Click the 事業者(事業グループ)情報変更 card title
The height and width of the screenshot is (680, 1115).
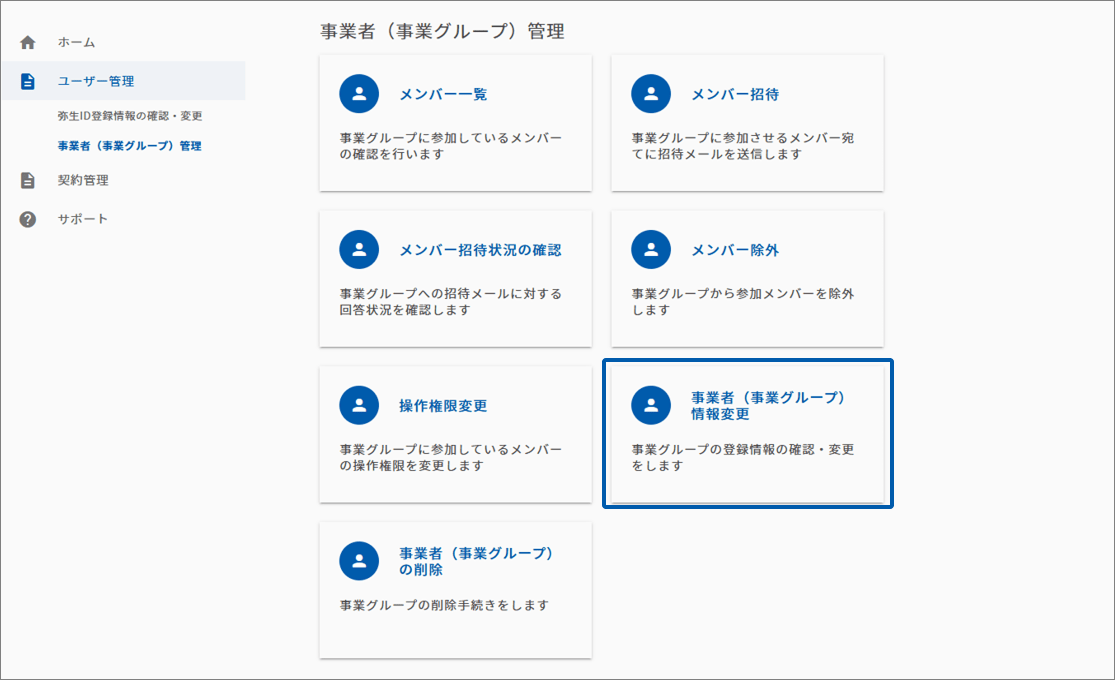tap(768, 405)
